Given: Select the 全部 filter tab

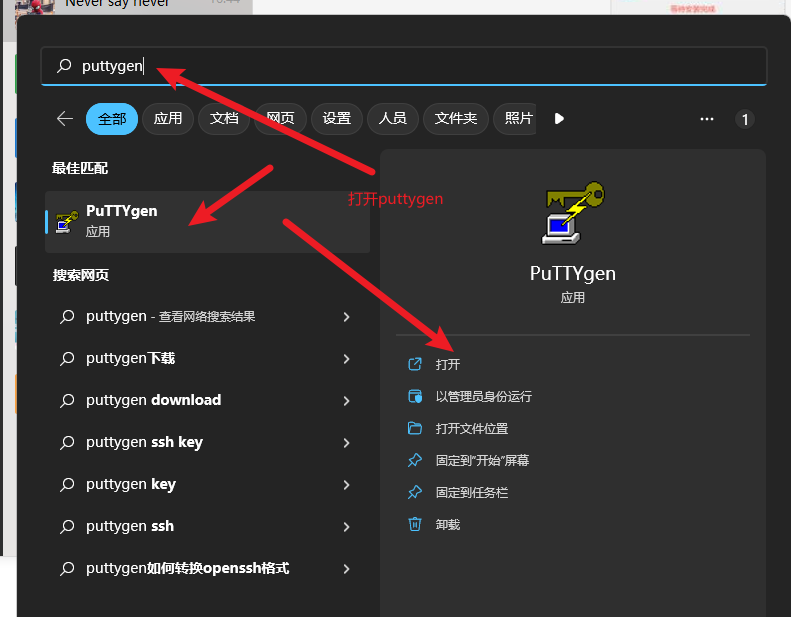Looking at the screenshot, I should [112, 119].
